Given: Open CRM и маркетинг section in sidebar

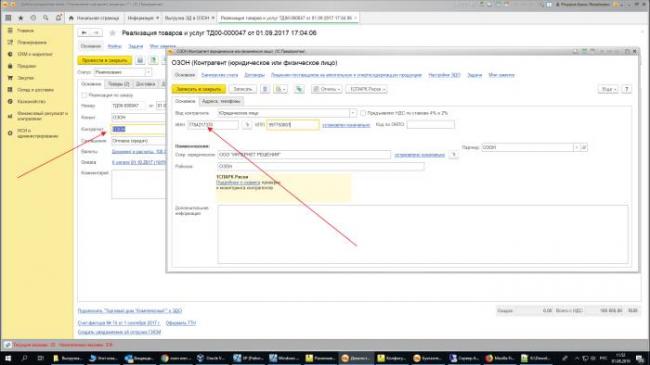Looking at the screenshot, I should click(35, 54).
